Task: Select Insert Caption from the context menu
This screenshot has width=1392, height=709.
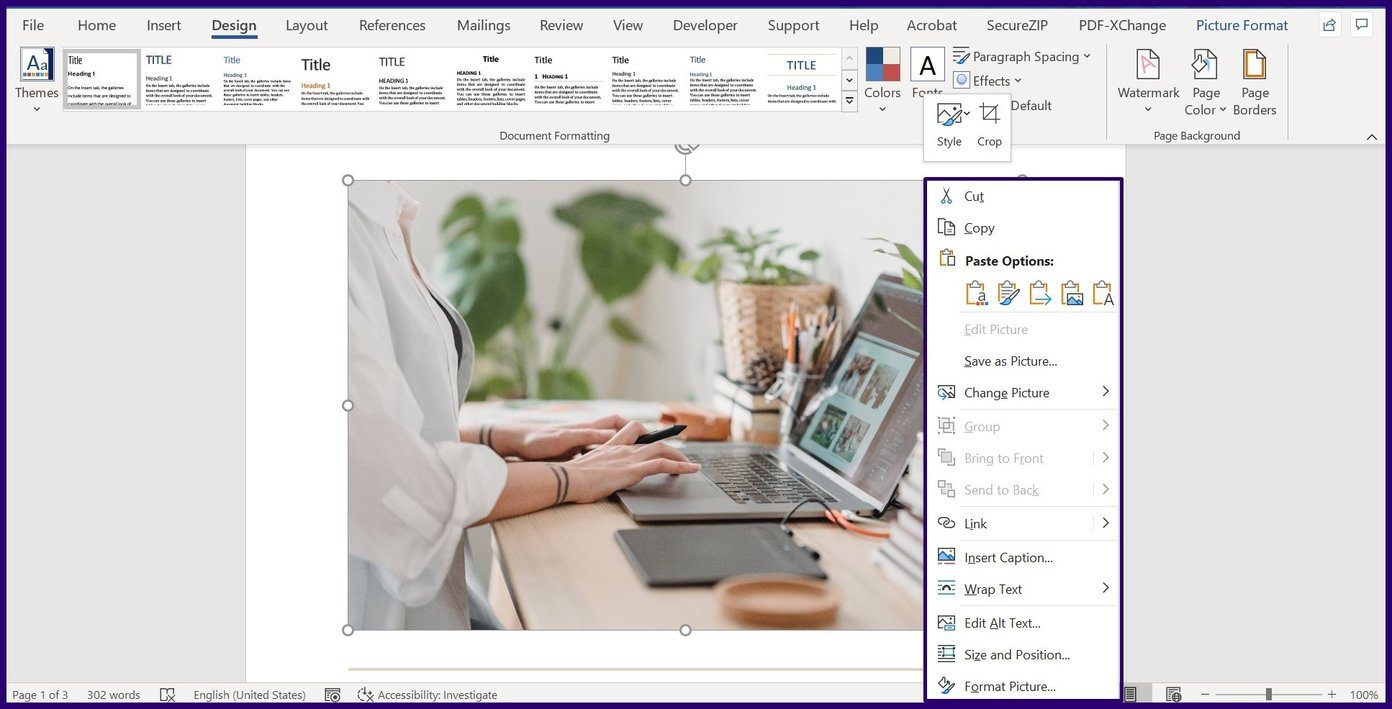Action: pyautogui.click(x=1008, y=557)
